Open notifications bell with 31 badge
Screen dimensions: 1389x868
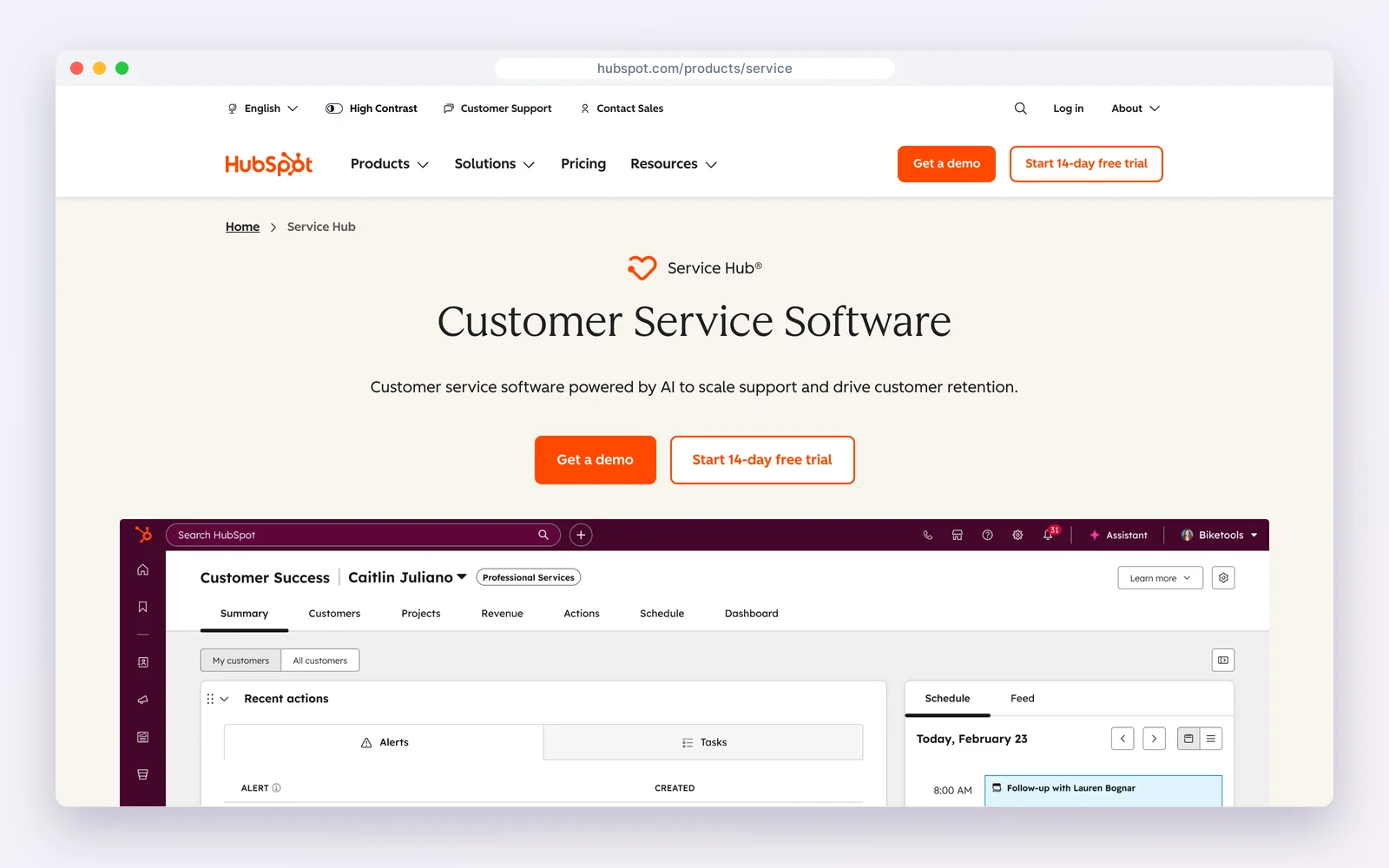(x=1050, y=535)
